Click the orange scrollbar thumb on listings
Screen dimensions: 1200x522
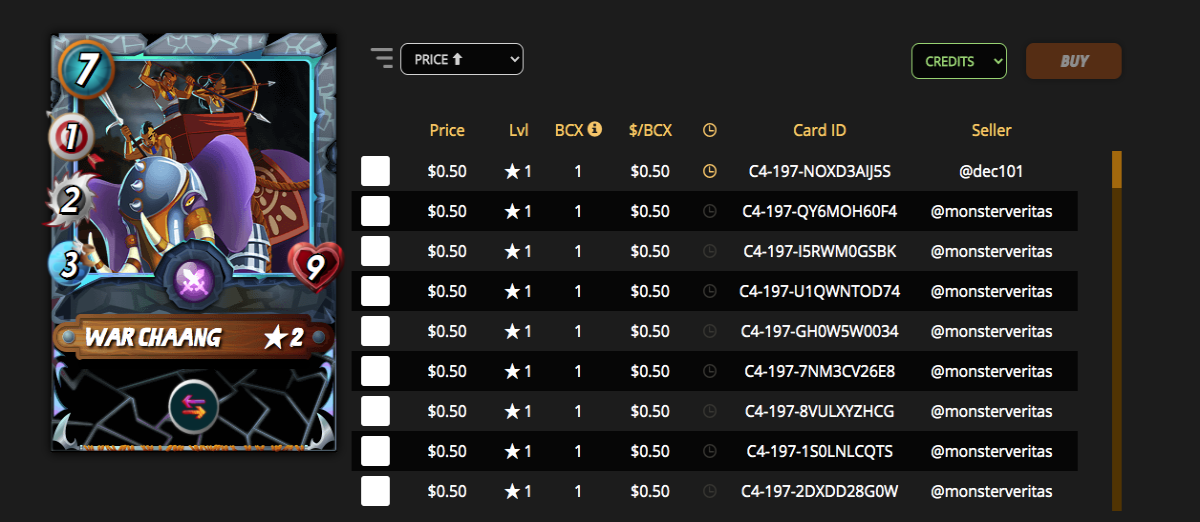coord(1117,169)
